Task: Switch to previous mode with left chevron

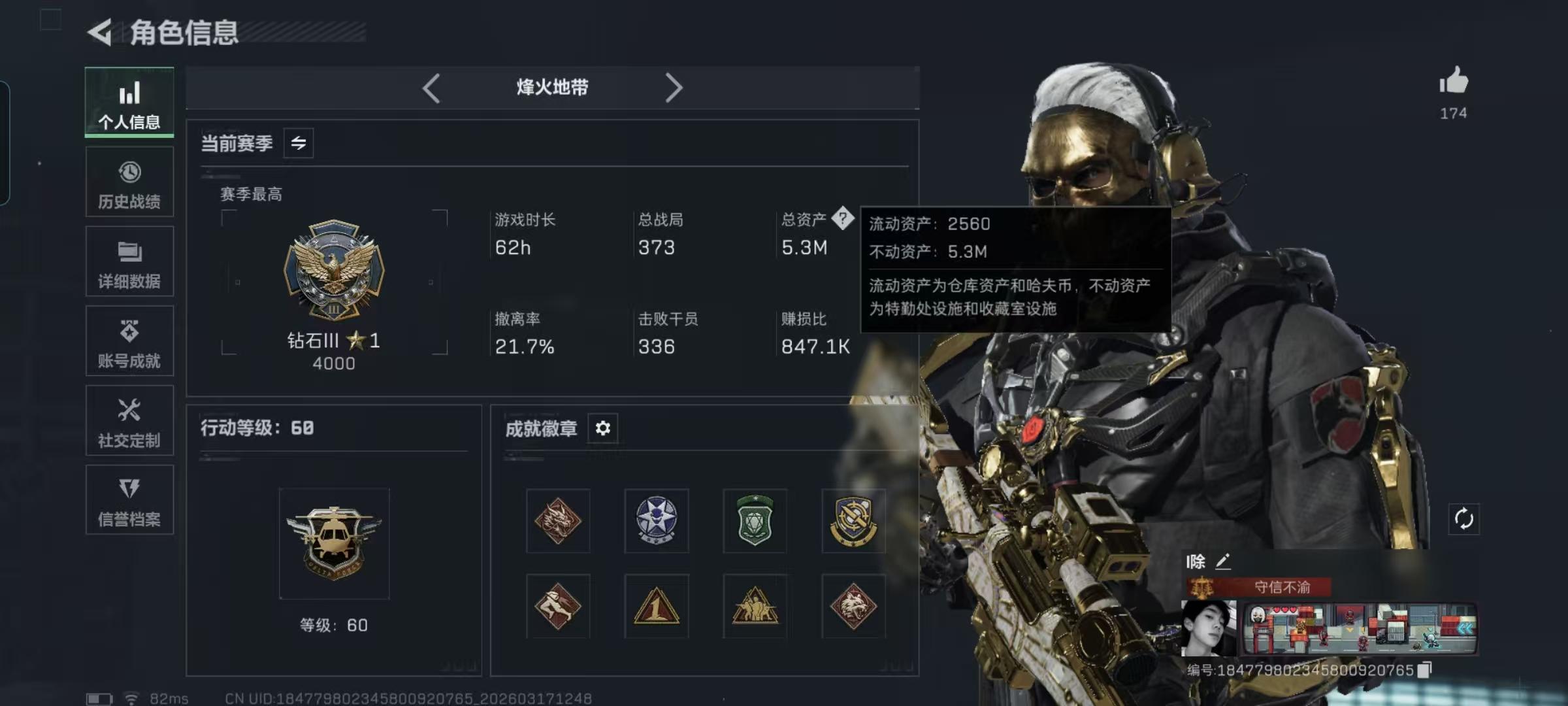Action: pos(431,88)
